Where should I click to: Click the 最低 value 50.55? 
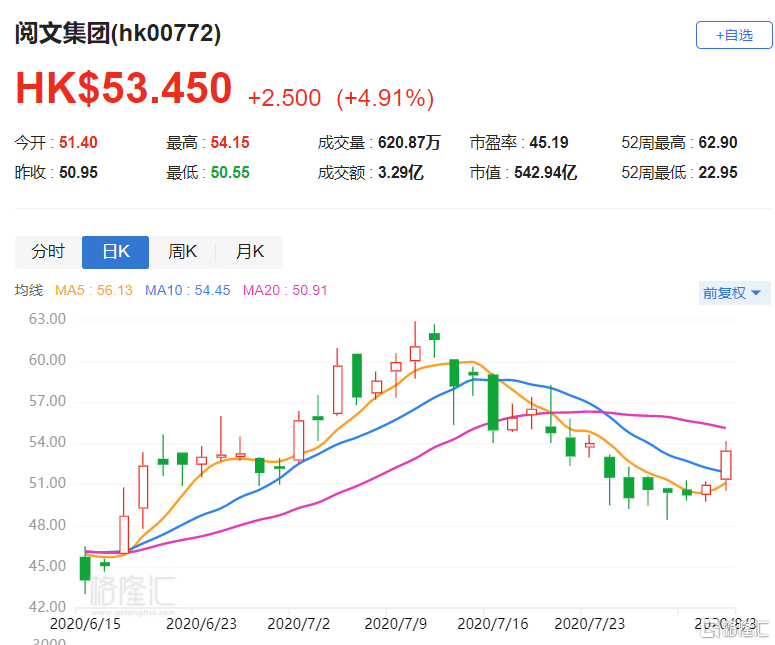click(x=230, y=172)
